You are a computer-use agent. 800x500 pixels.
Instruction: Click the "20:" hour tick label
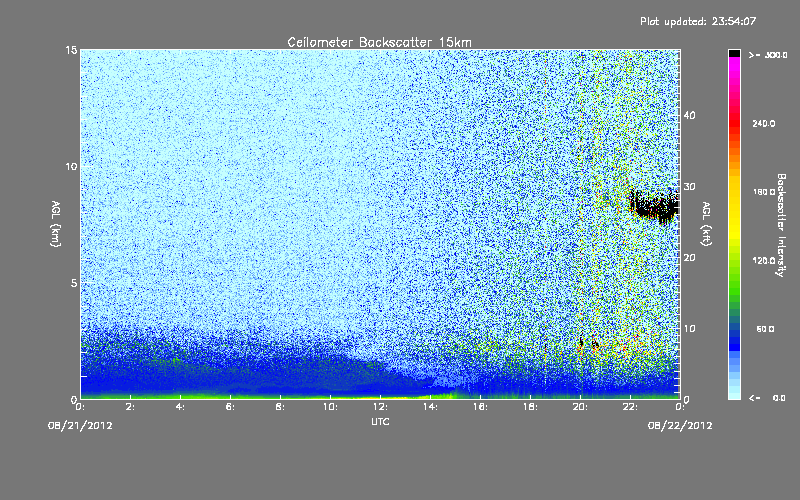581,407
